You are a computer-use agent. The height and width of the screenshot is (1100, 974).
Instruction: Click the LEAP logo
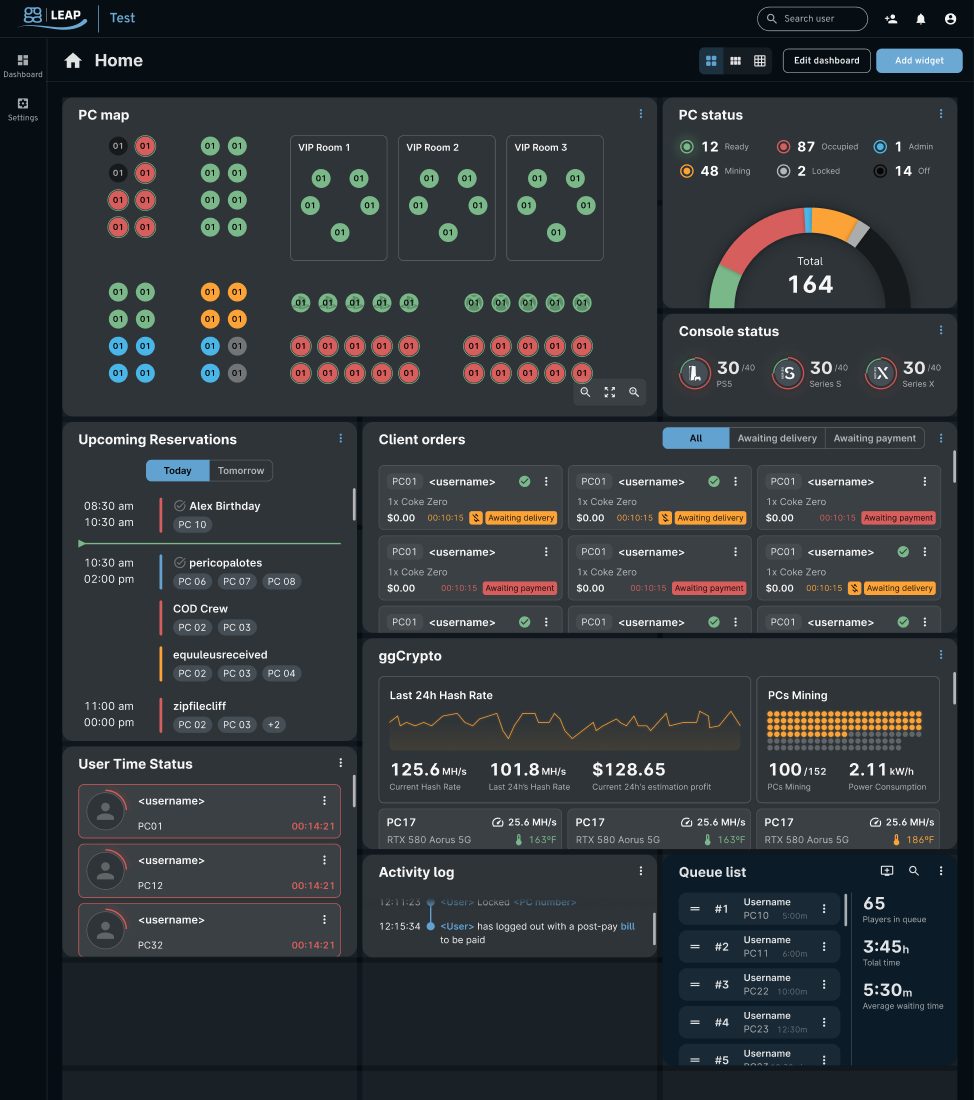[x=53, y=17]
